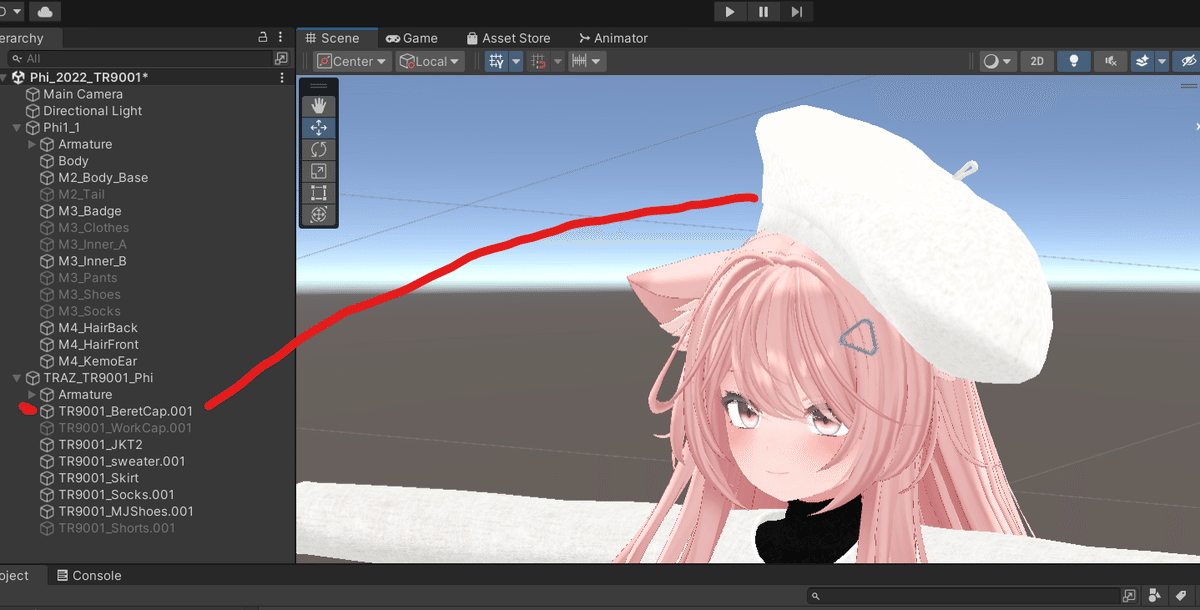Open the Console tab
Screen dimensions: 1200x610
pos(88,575)
